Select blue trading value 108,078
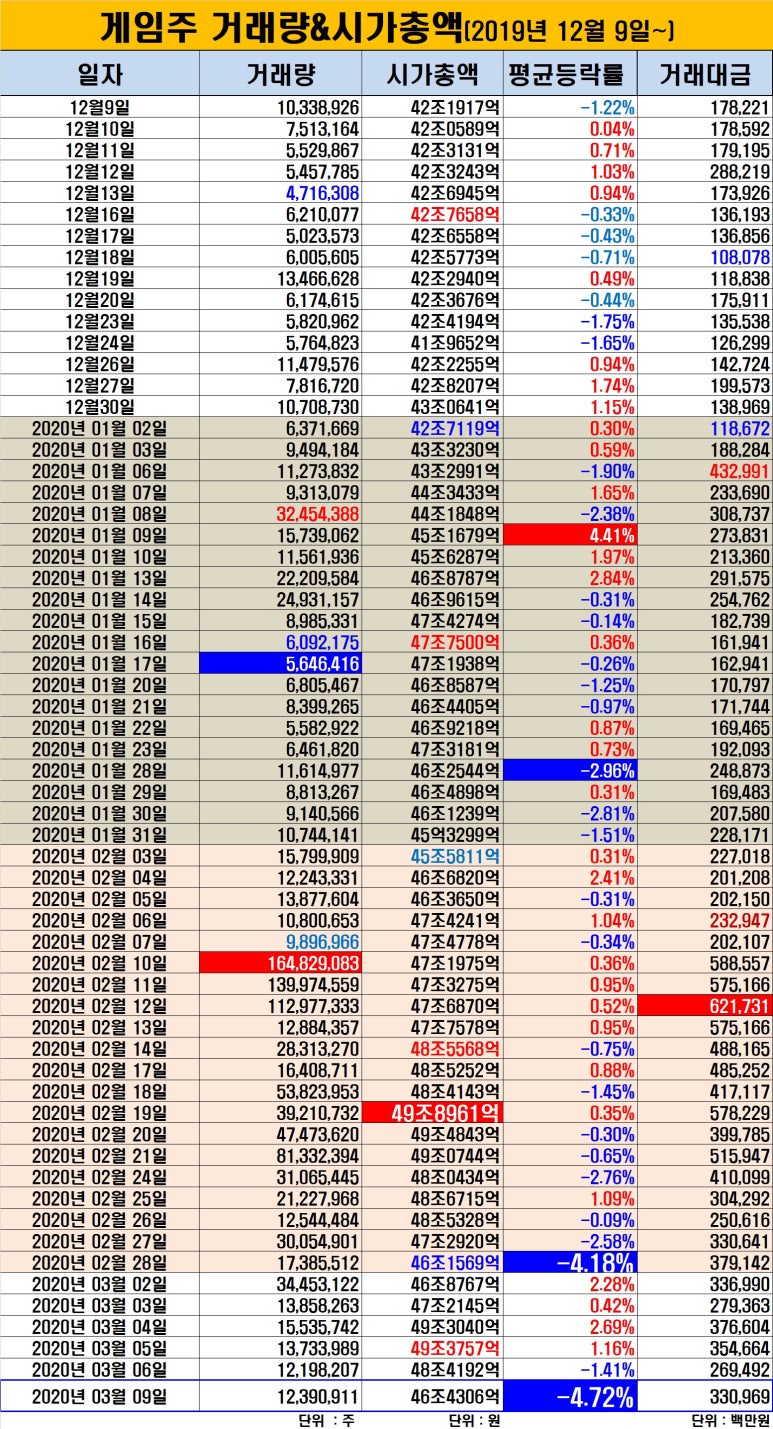This screenshot has height=1429, width=773. (x=742, y=256)
